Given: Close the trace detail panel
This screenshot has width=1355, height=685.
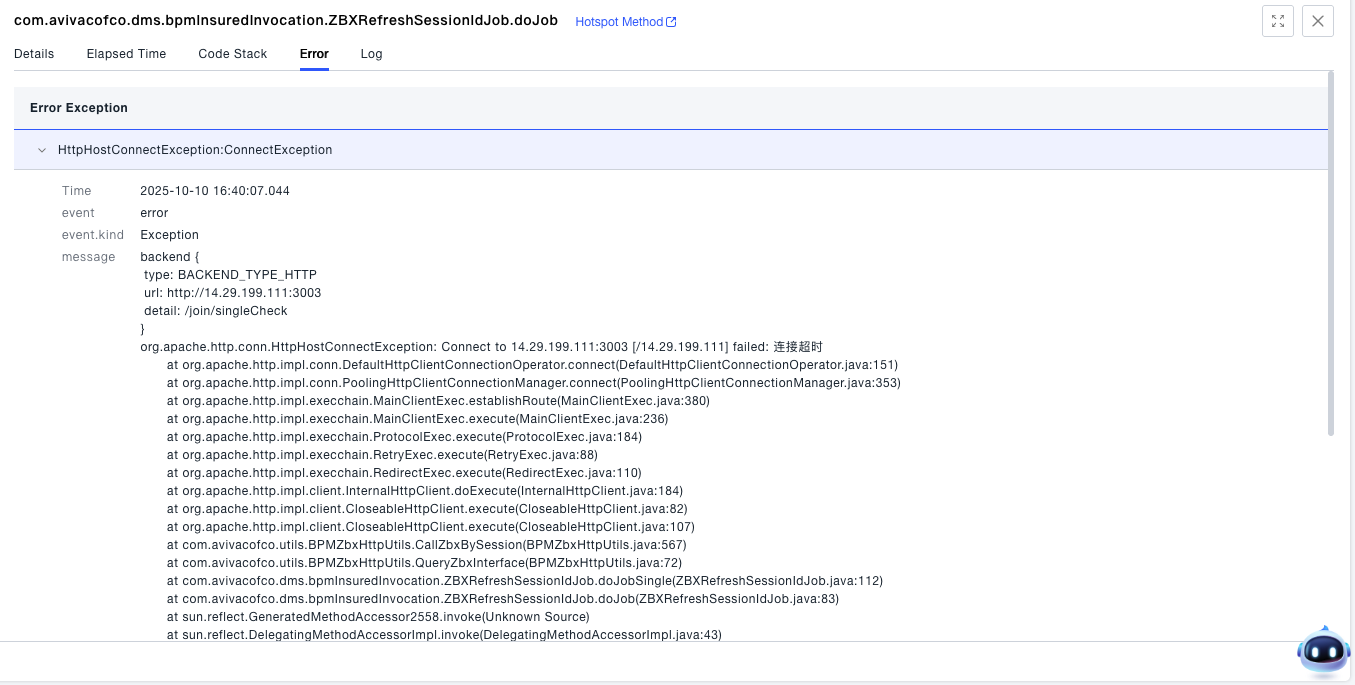Looking at the screenshot, I should pos(1317,21).
